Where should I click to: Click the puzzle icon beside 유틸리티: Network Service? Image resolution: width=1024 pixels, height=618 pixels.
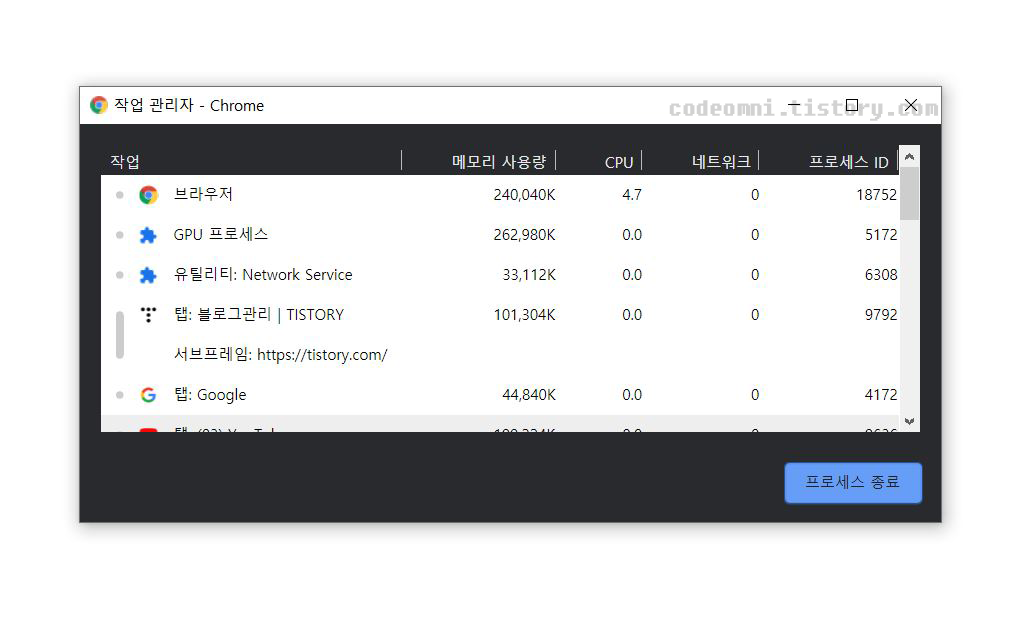click(148, 275)
